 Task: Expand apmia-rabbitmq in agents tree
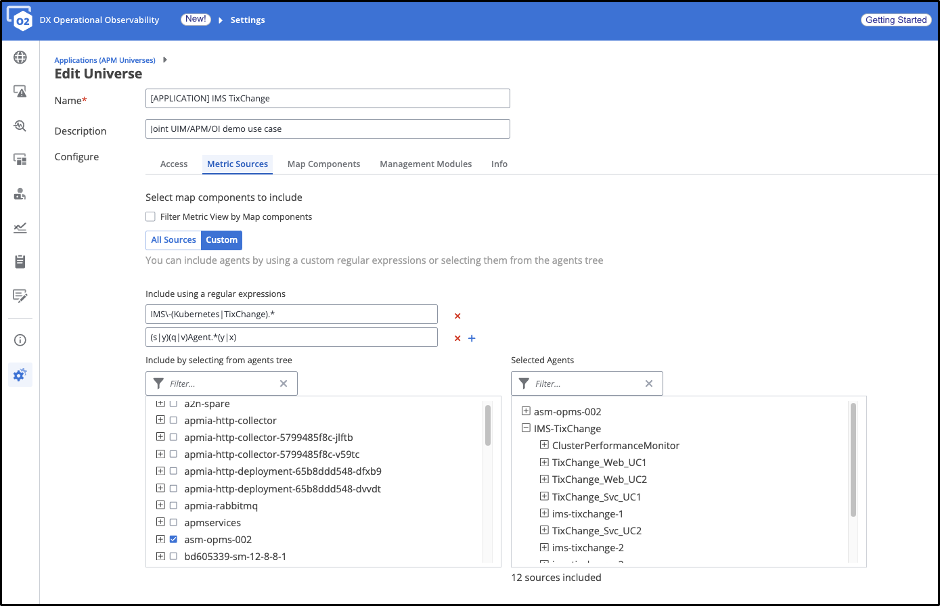point(160,505)
